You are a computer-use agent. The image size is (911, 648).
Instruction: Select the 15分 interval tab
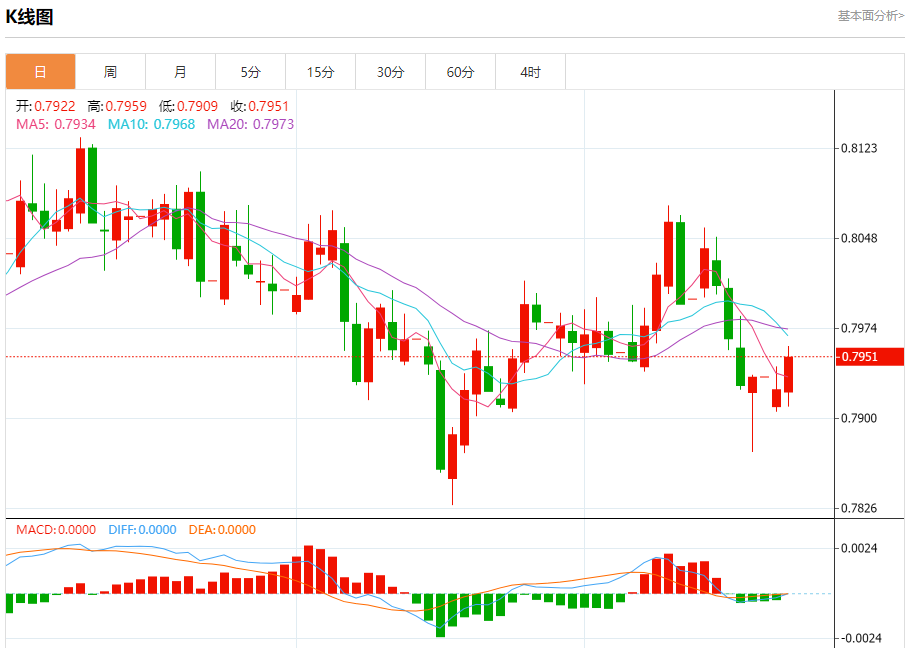click(x=320, y=72)
